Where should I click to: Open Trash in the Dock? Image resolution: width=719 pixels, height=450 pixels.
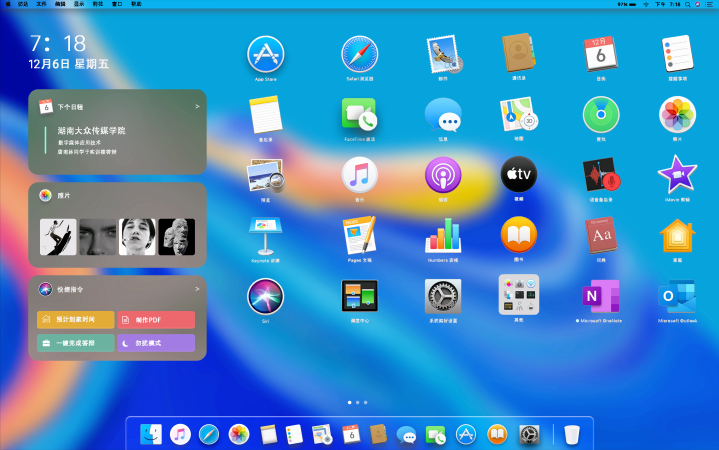(x=572, y=434)
